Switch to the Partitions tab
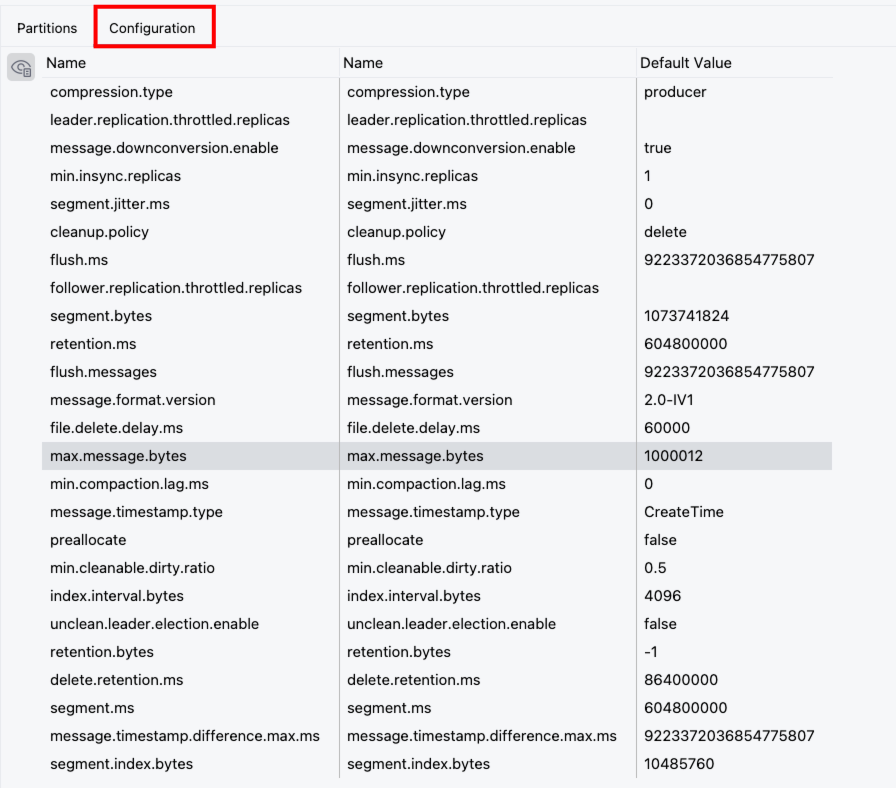The image size is (896, 788). [x=47, y=28]
